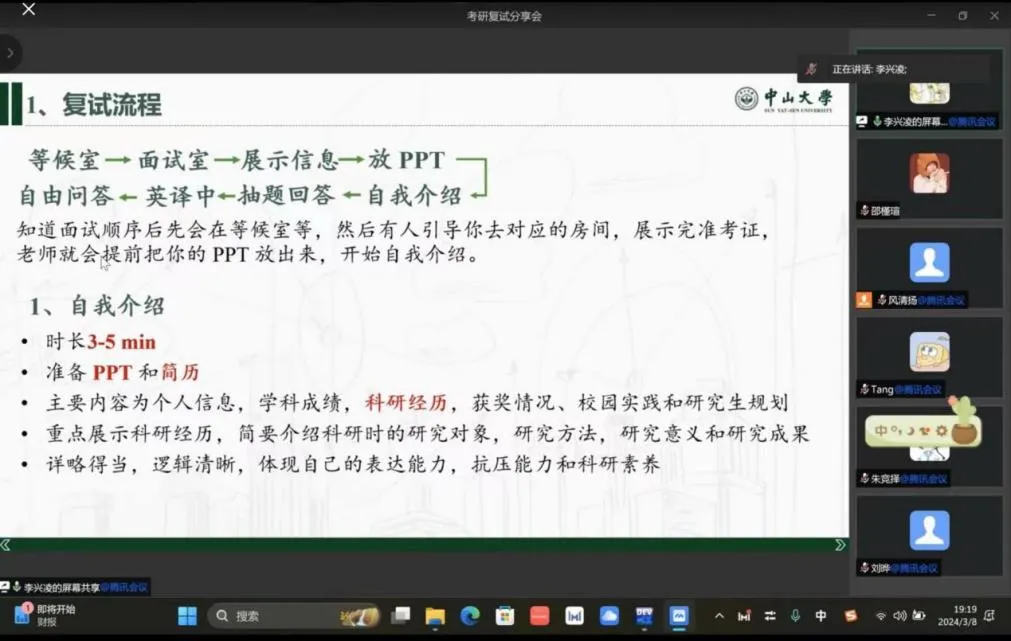
Task: Open the 即将开始 财报 news widget
Action: click(x=45, y=615)
